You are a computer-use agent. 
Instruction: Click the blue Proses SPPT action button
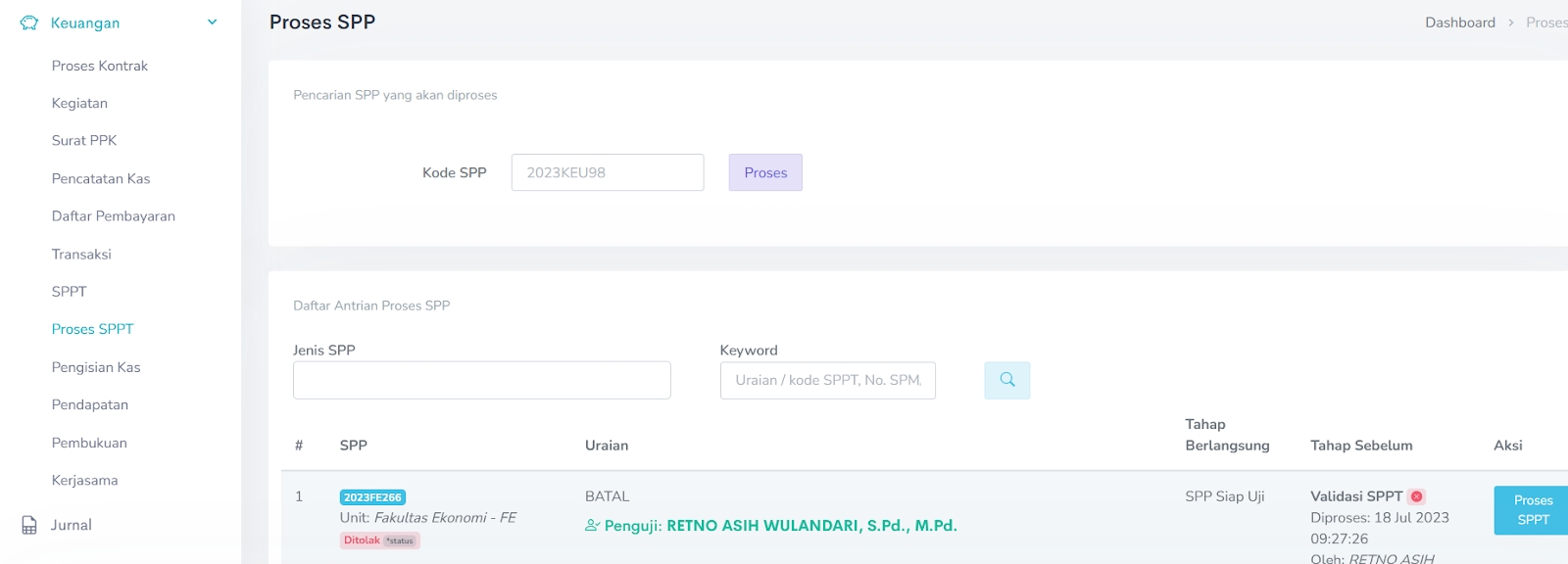1532,510
